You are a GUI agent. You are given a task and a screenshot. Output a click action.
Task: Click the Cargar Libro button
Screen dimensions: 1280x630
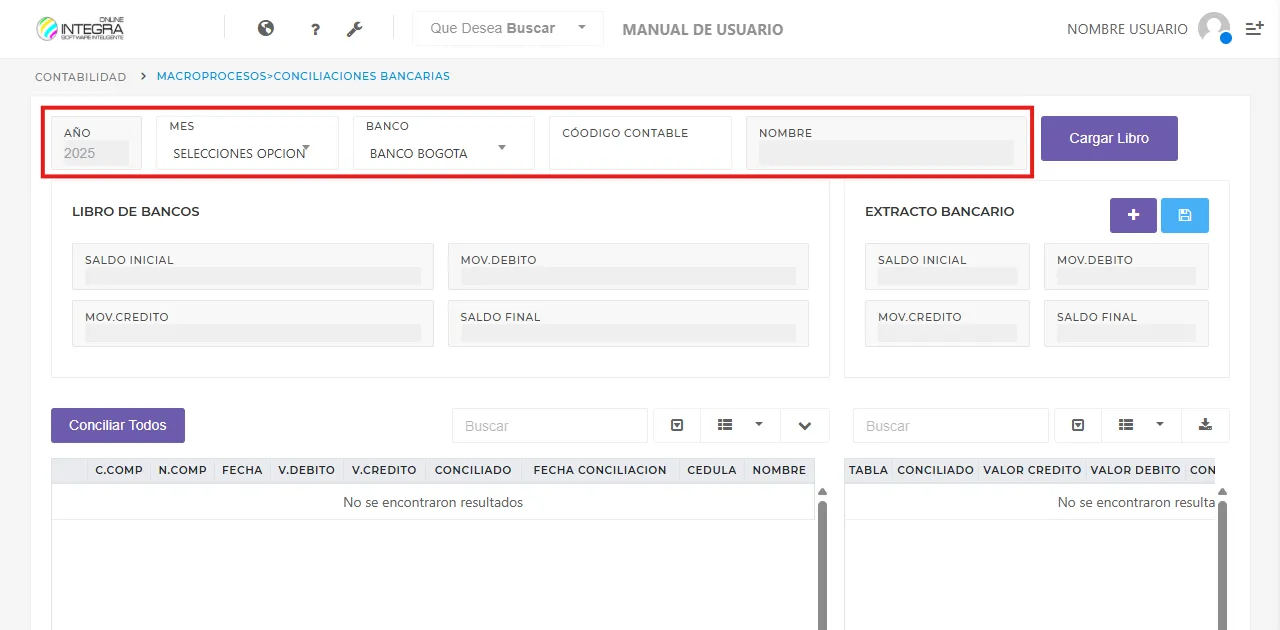point(1109,138)
